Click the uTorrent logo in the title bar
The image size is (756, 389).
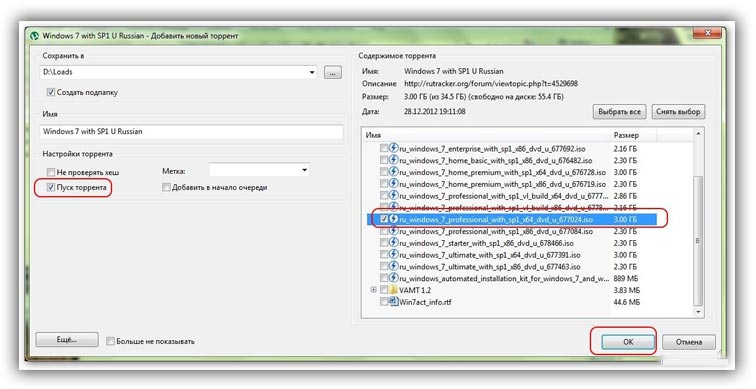point(35,36)
